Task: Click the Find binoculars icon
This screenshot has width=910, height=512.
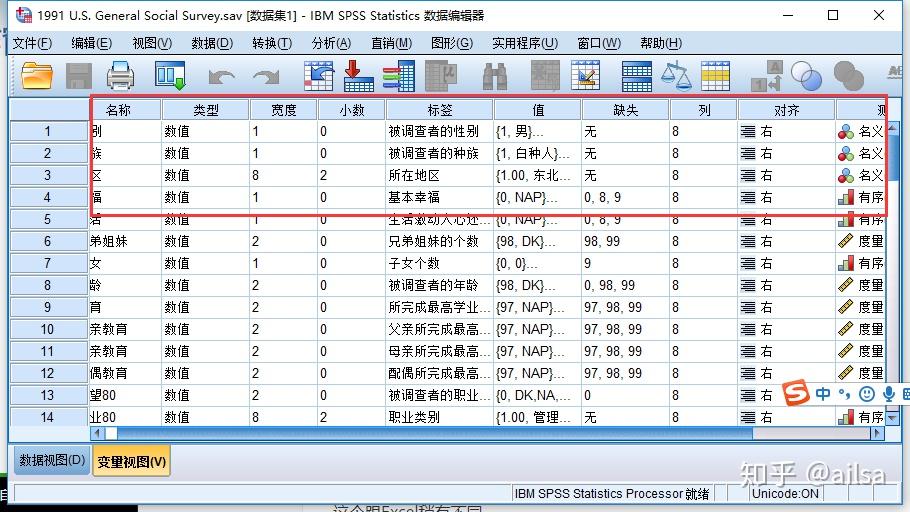Action: click(495, 76)
